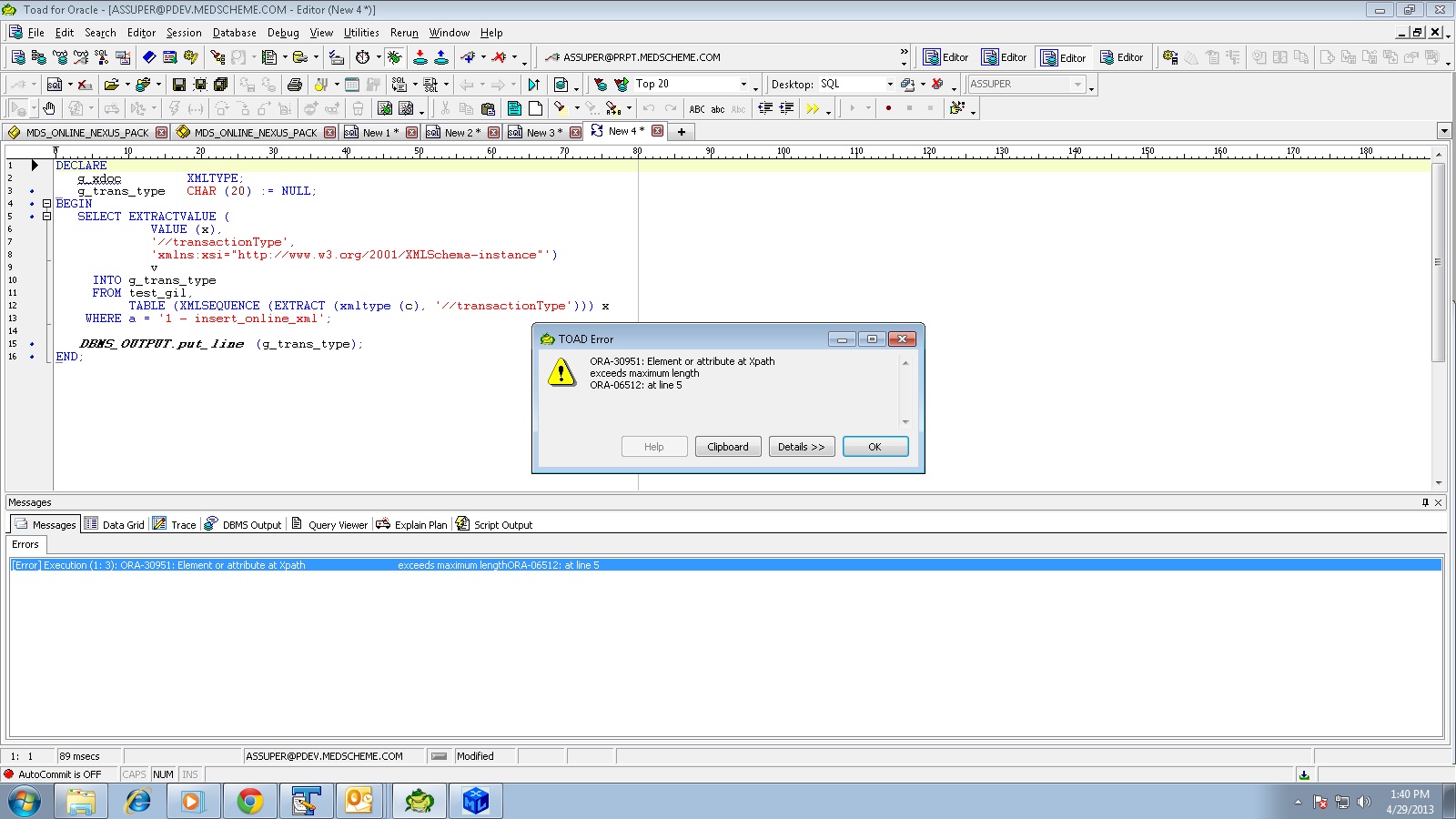
Task: Collapse the BEGIN block fold marker
Action: point(46,204)
